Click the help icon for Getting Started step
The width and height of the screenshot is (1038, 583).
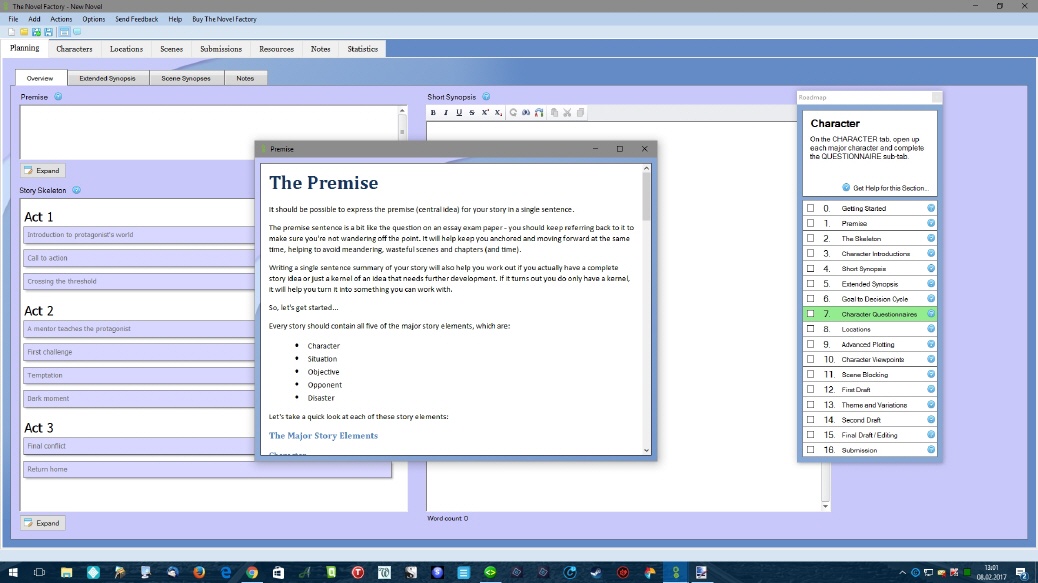931,208
